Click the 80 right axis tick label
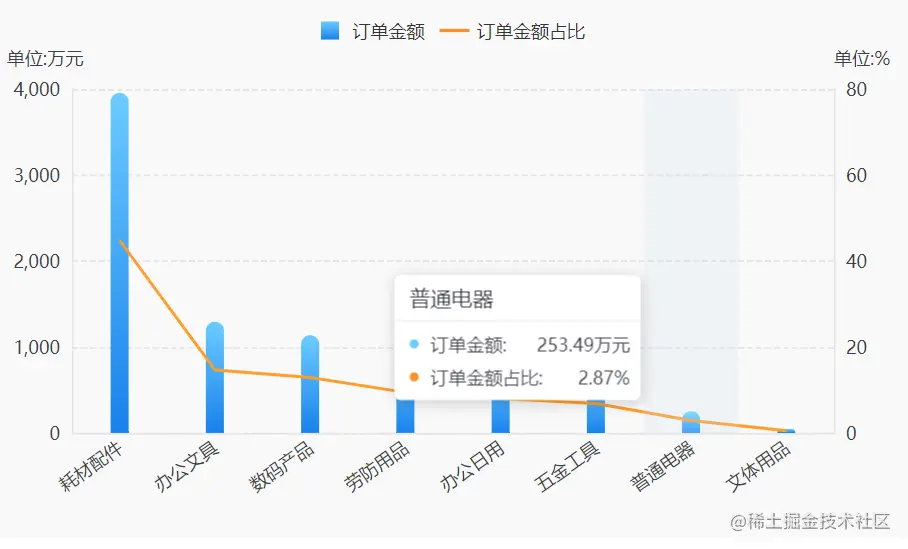This screenshot has height=549, width=908. pos(856,89)
